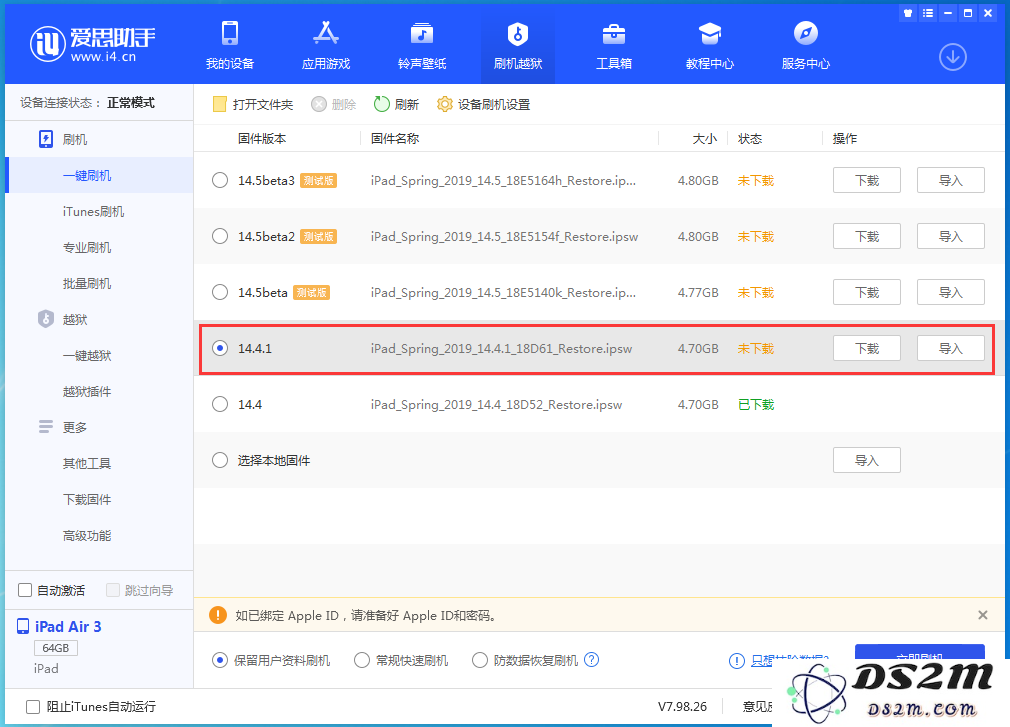Open the 教程中心 tutorials
1010x727 pixels.
710,45
